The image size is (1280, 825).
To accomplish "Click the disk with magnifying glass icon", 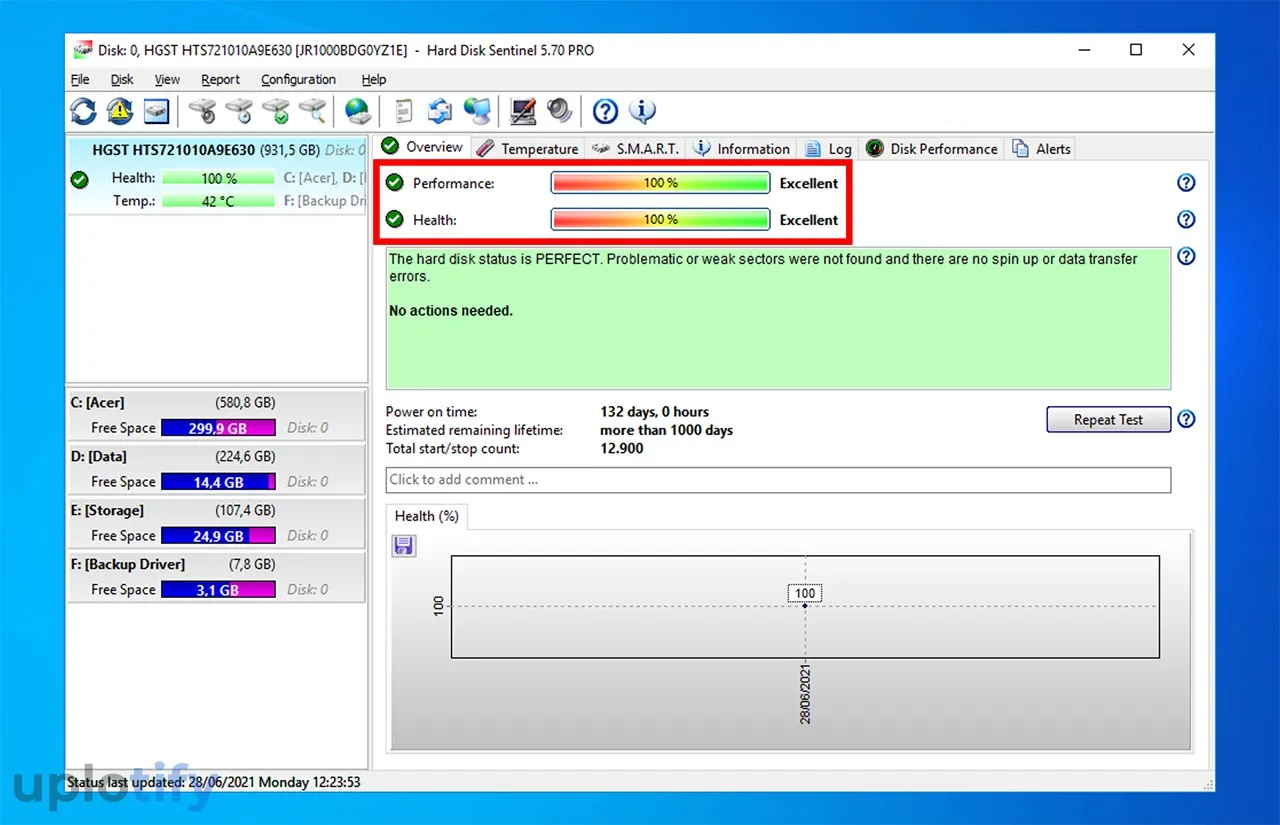I will pyautogui.click(x=313, y=111).
